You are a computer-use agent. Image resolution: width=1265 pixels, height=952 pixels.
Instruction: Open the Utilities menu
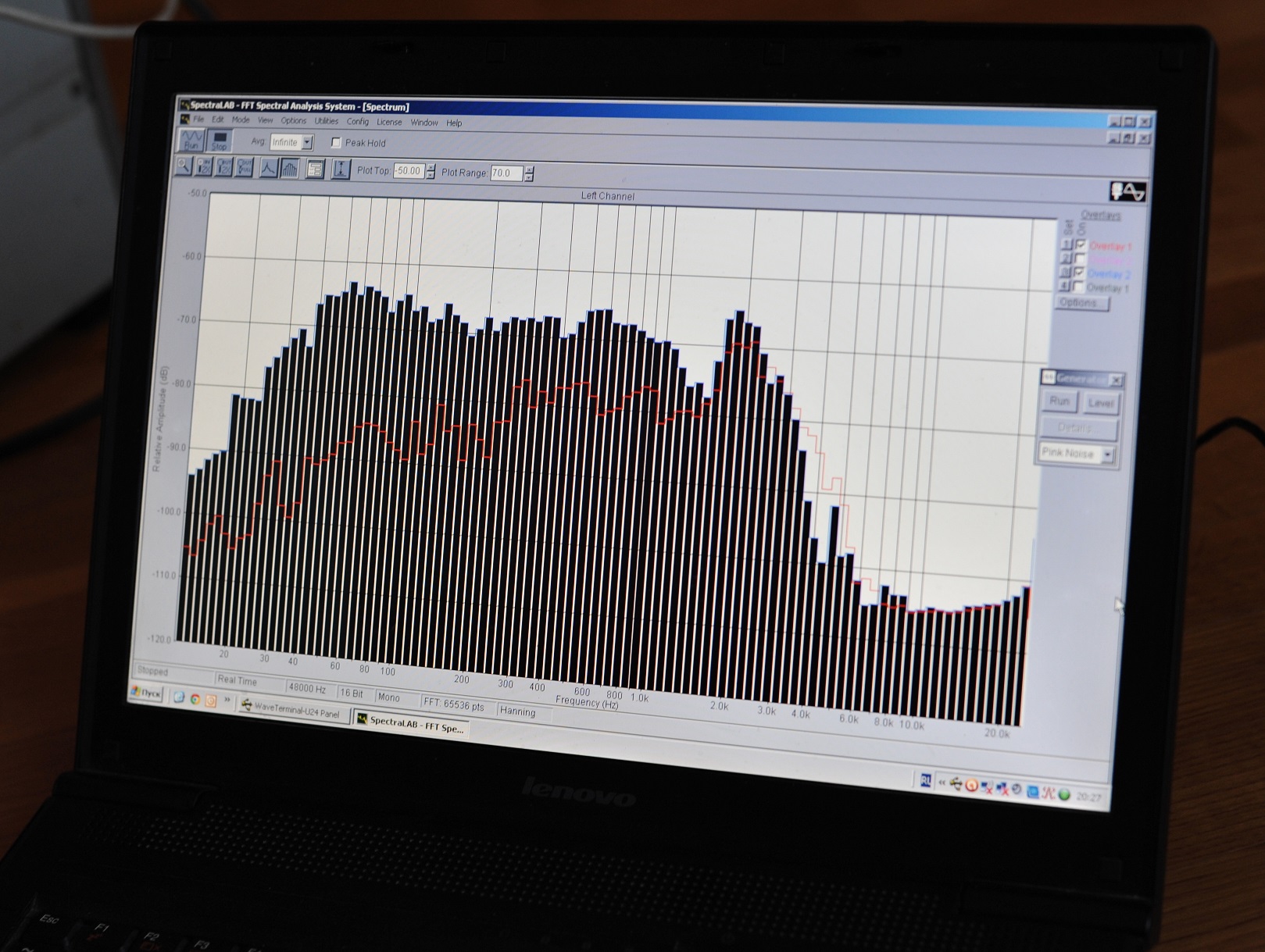[x=326, y=121]
